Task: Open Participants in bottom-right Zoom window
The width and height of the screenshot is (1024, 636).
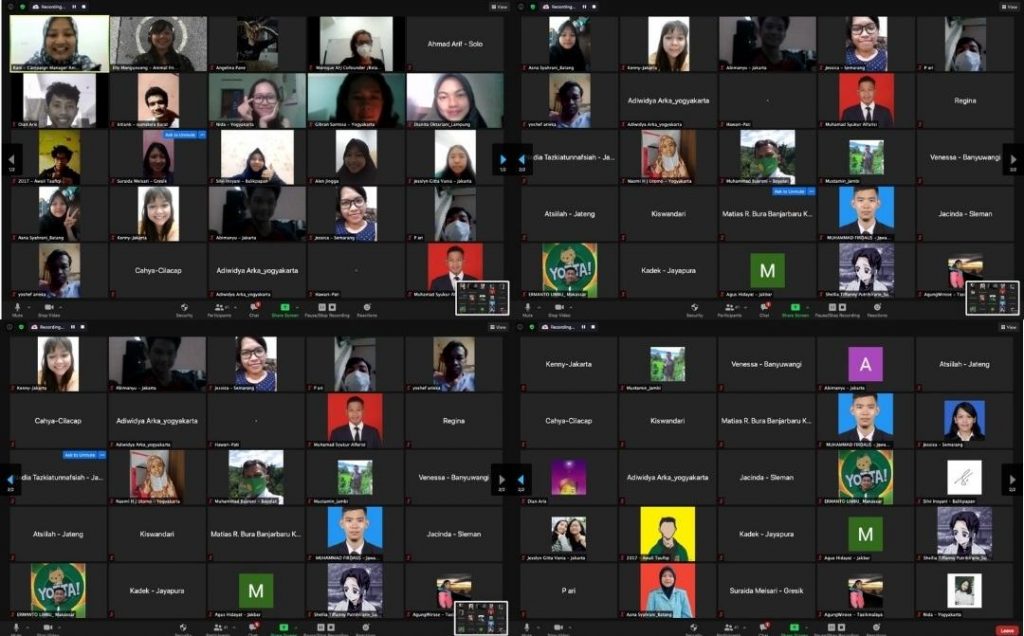Action: coord(729,628)
